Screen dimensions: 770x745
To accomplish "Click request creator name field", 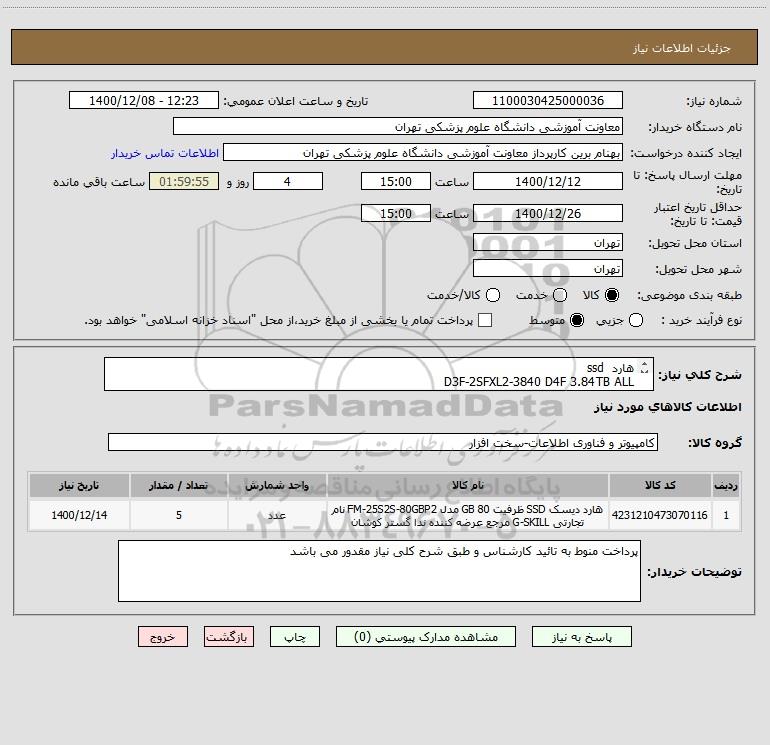I will point(423,153).
